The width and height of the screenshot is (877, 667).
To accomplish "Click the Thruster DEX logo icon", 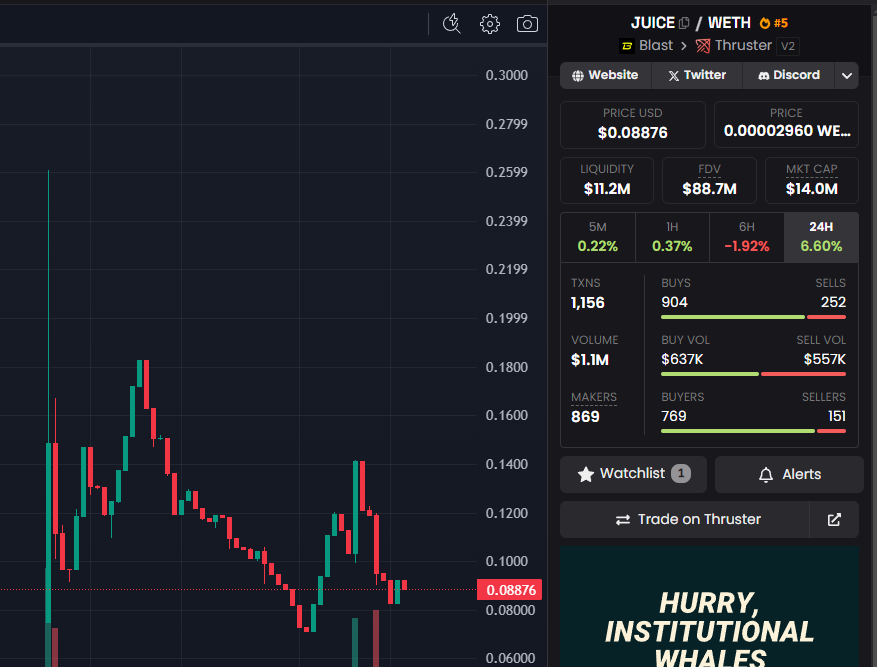I will click(703, 46).
